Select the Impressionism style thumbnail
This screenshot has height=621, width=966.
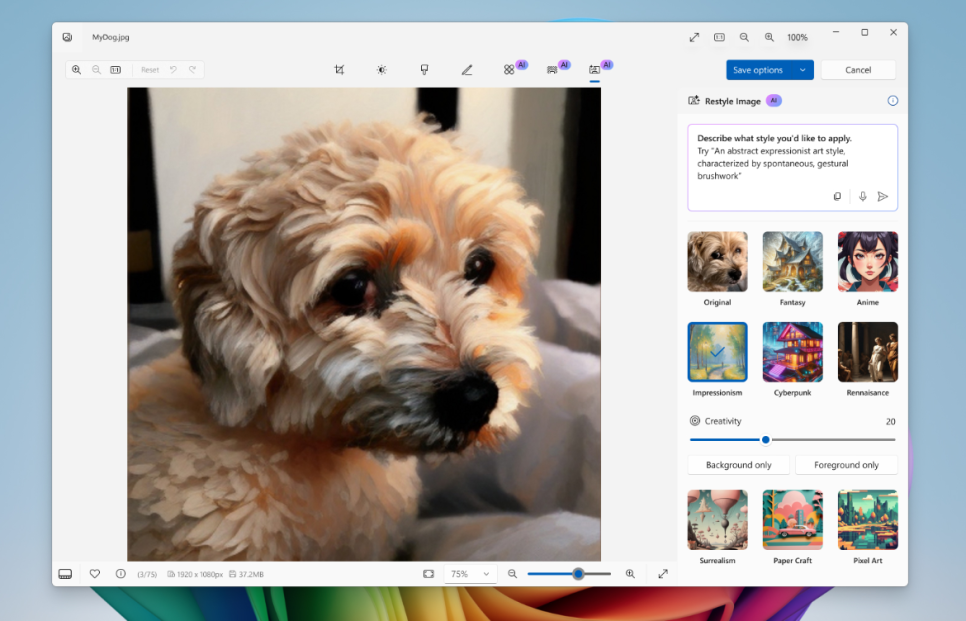(717, 352)
